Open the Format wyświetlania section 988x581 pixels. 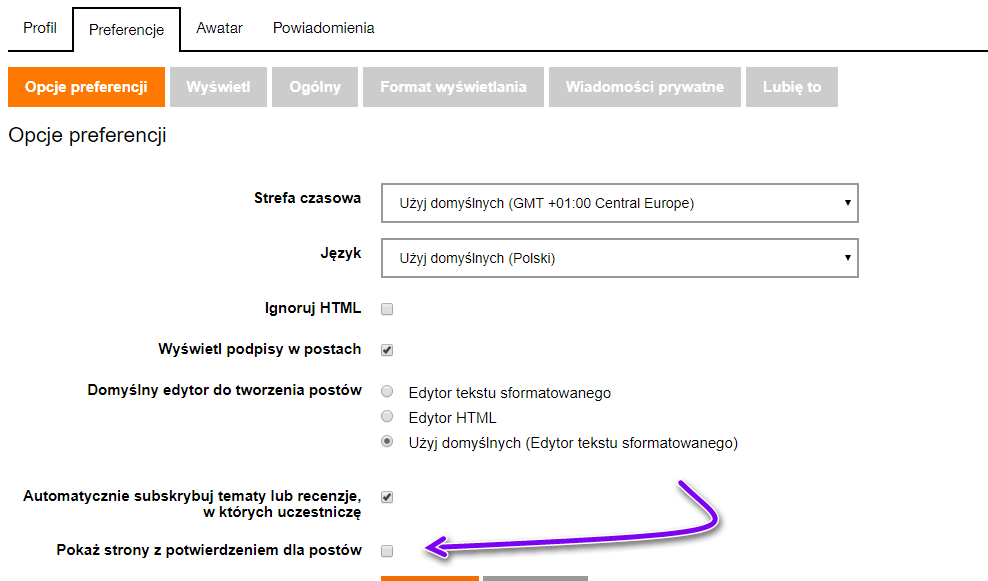click(x=453, y=87)
